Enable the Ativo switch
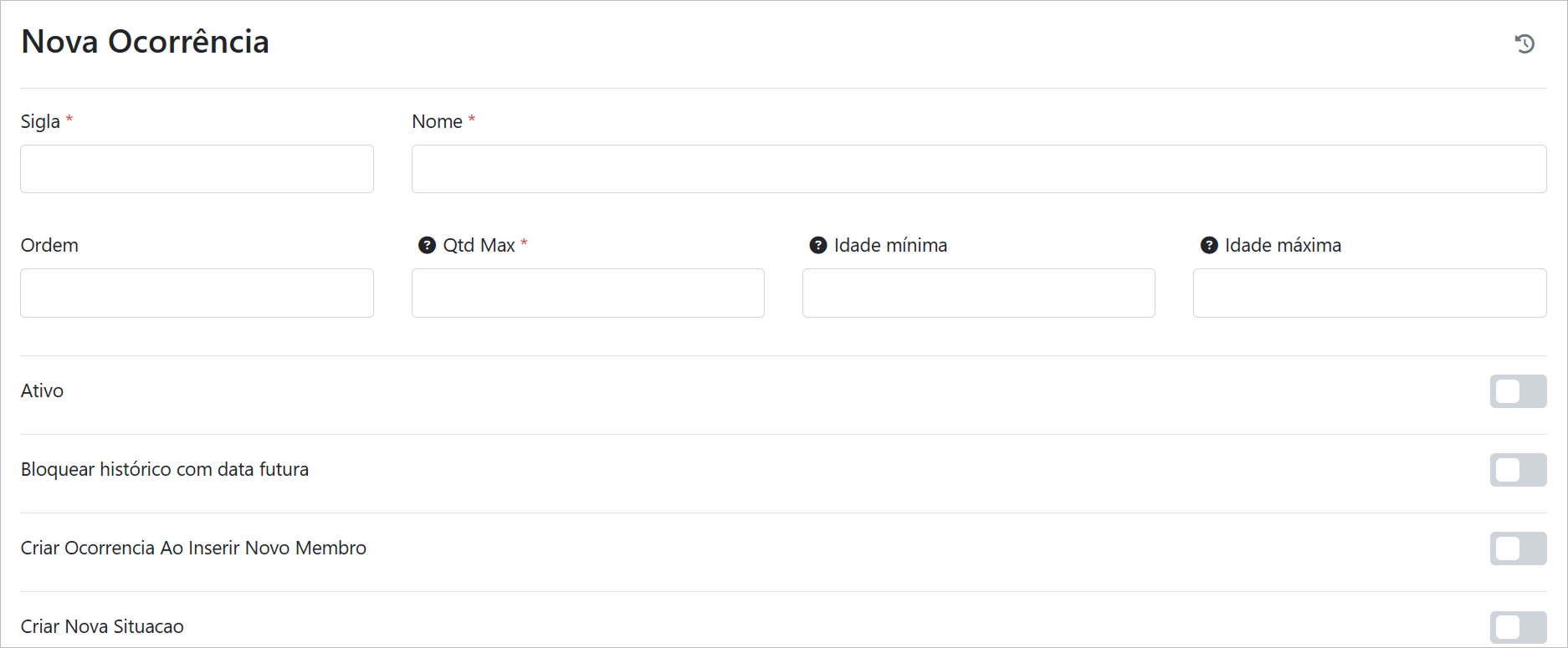 point(1517,391)
